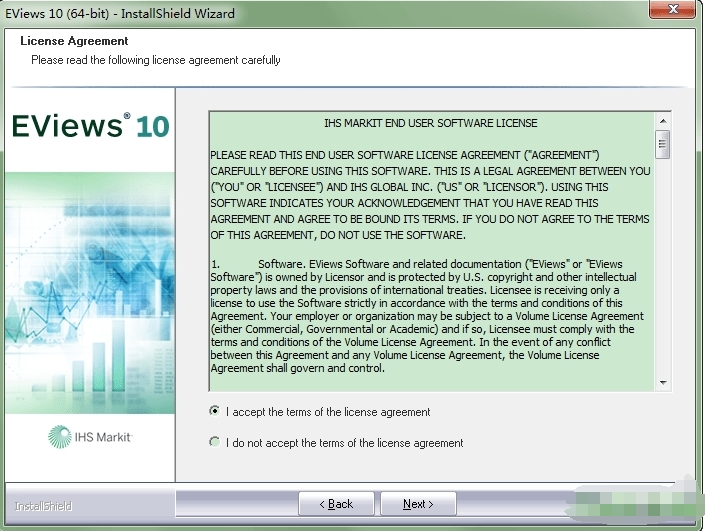Click the Next button
706x531 pixels.
click(418, 504)
